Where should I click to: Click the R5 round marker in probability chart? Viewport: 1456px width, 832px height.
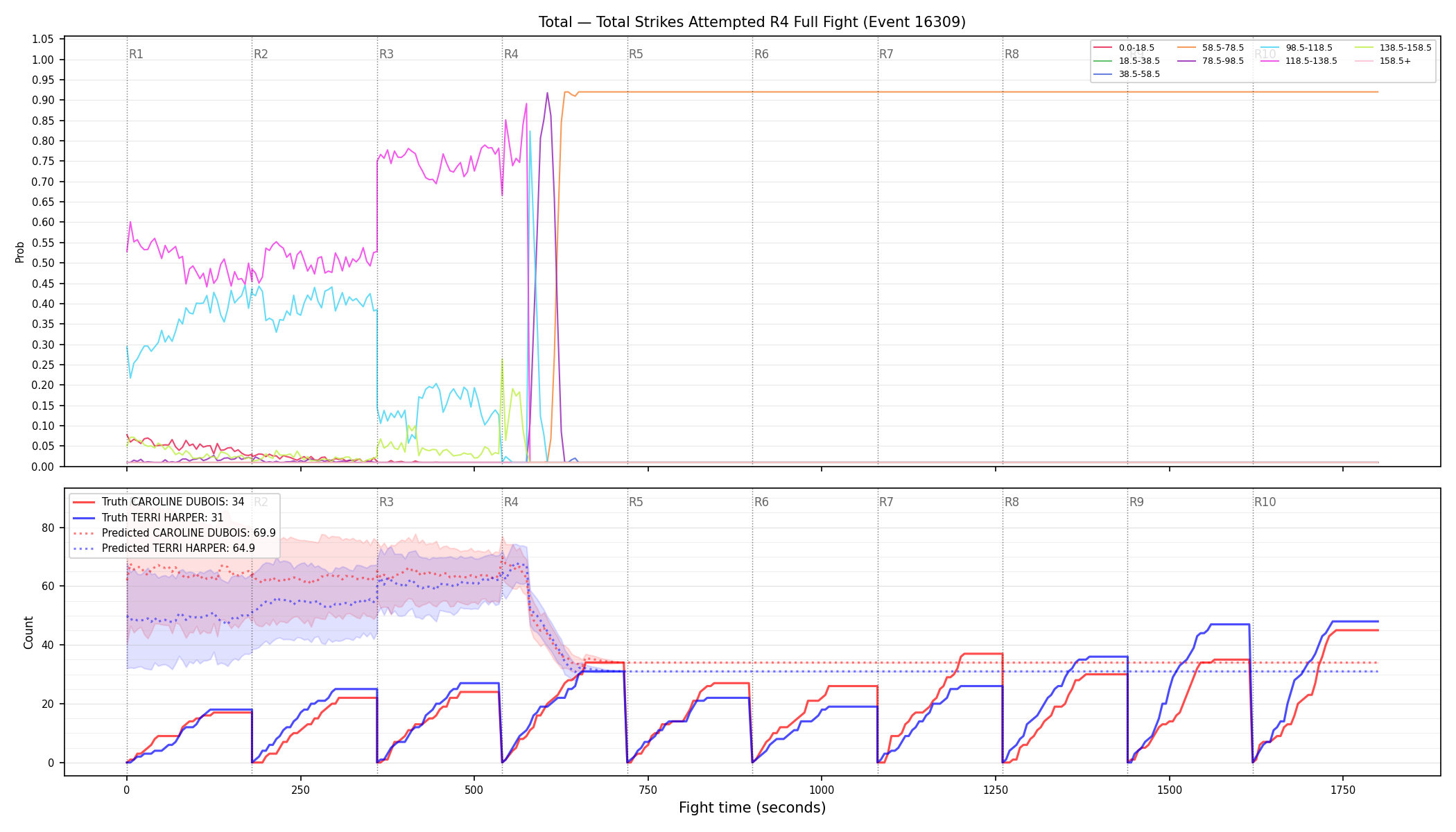click(636, 54)
